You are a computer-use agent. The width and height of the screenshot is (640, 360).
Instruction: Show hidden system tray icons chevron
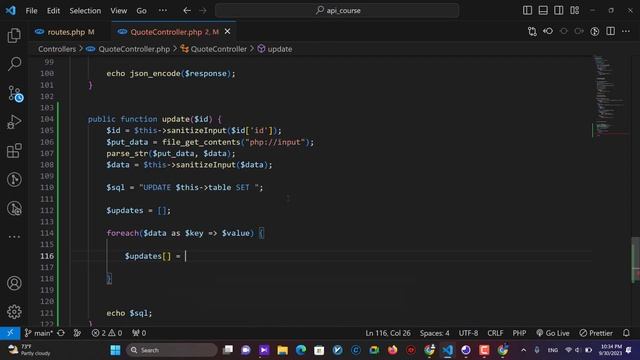tap(523, 350)
